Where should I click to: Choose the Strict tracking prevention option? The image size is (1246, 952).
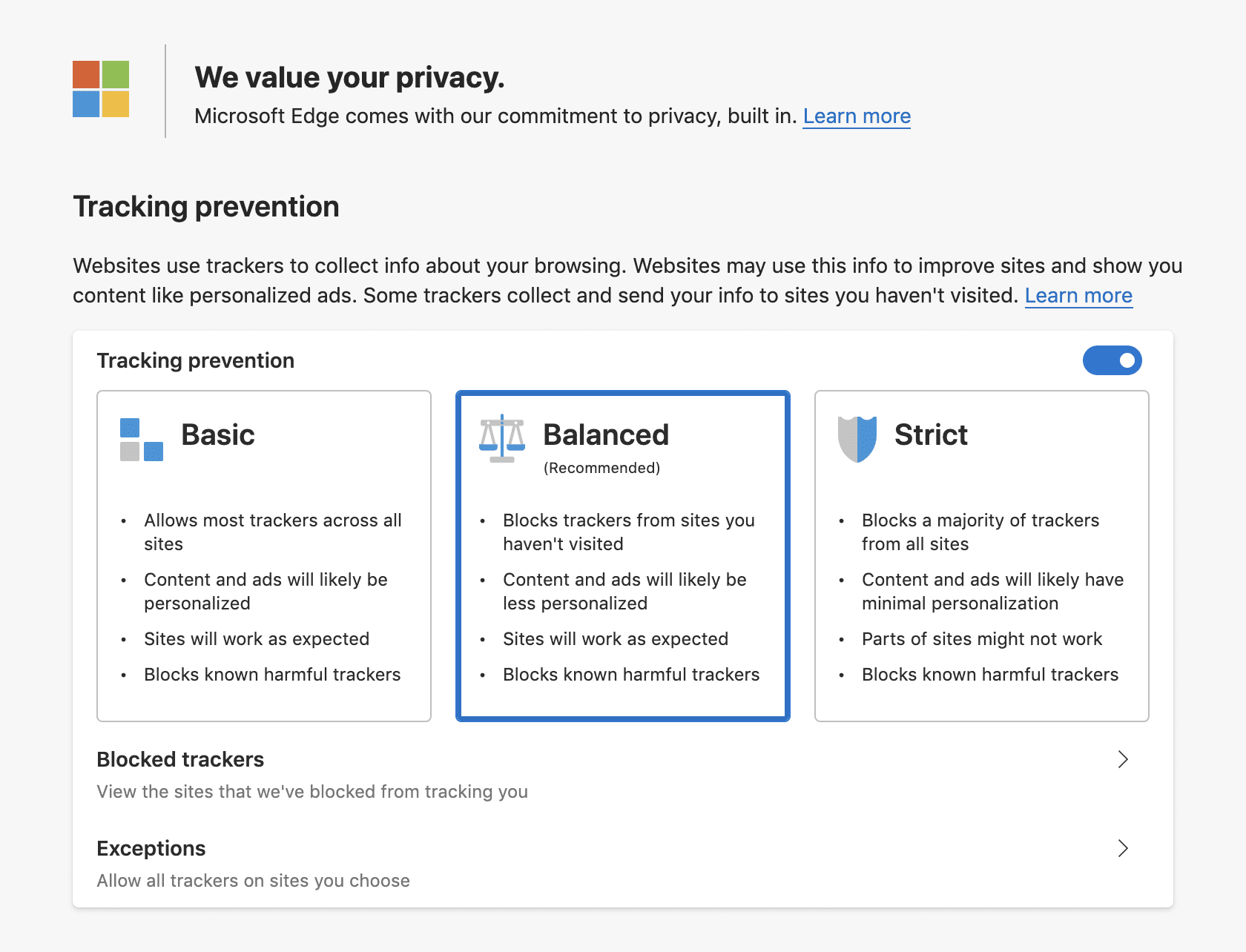[x=981, y=556]
